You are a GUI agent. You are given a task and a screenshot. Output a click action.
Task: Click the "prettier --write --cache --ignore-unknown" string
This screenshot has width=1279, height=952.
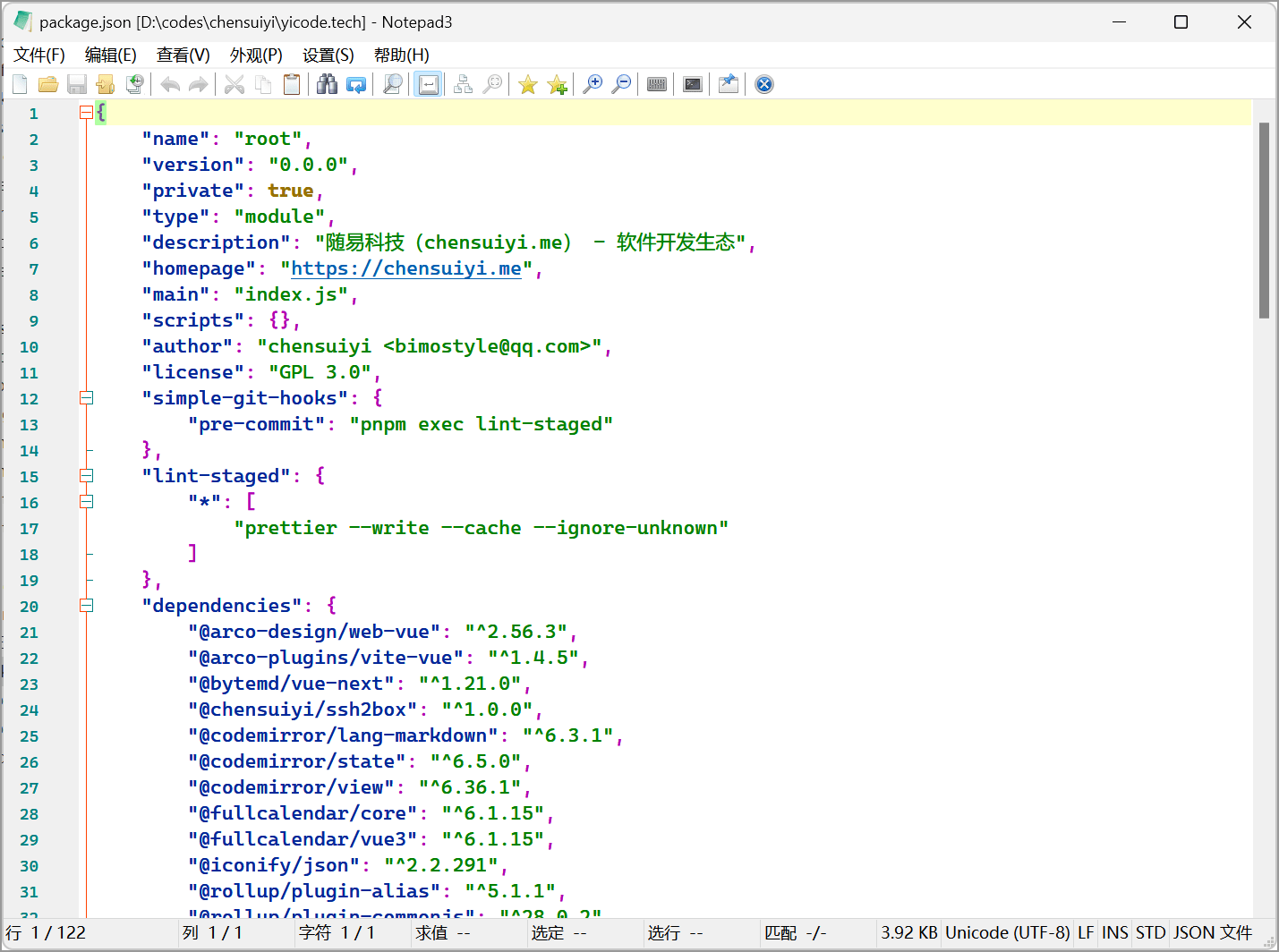[x=482, y=528]
